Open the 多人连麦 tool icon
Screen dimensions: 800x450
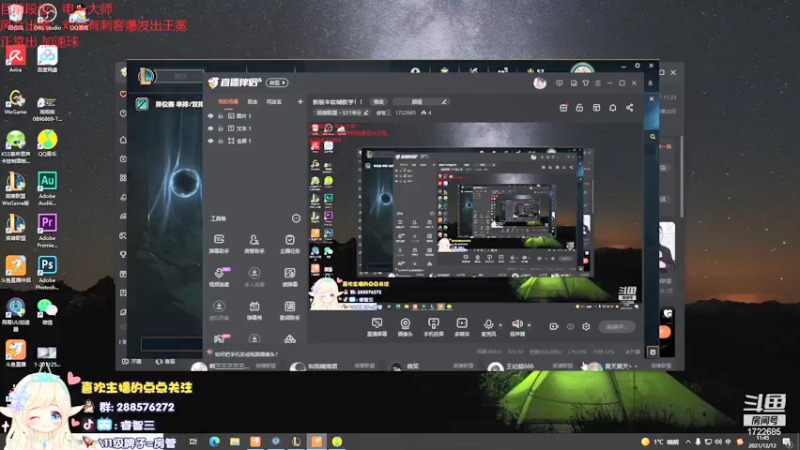[x=254, y=277]
